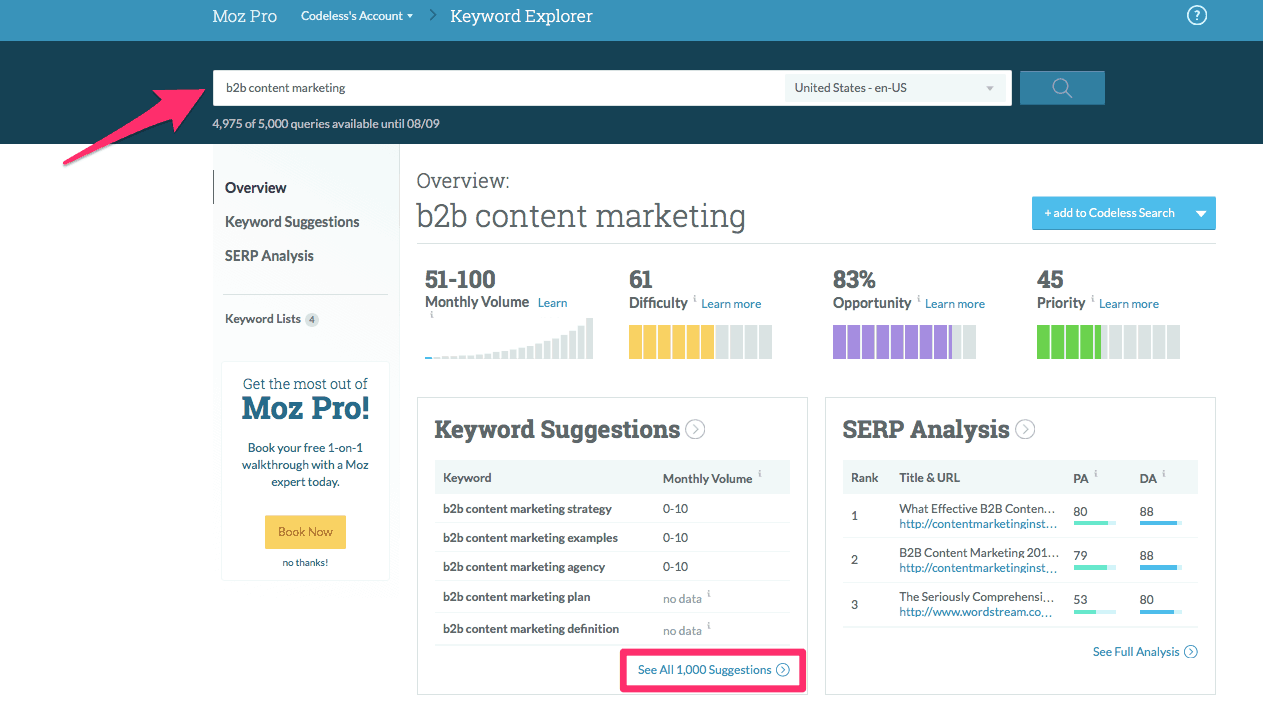Open Keyword Lists in the sidebar

pyautogui.click(x=263, y=319)
